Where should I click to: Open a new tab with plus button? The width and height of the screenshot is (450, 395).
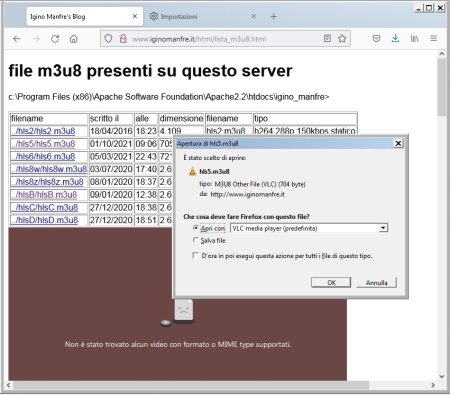[x=273, y=16]
